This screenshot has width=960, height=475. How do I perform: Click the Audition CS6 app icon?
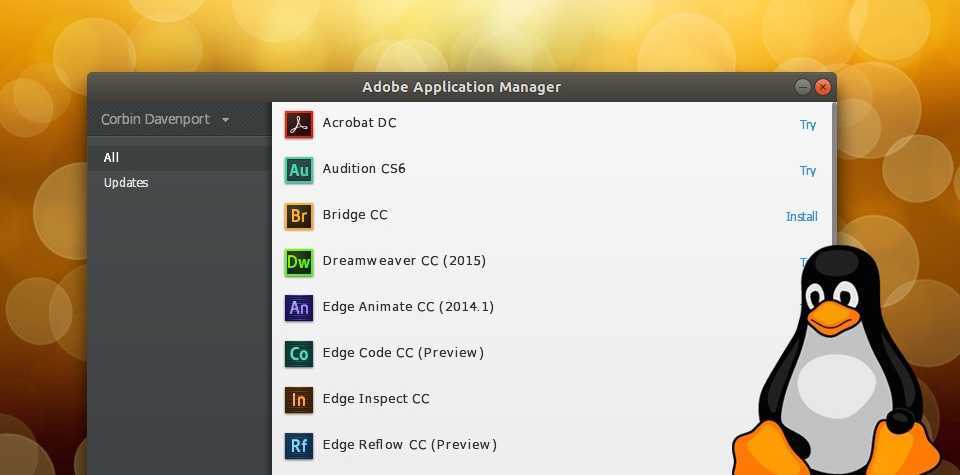299,170
